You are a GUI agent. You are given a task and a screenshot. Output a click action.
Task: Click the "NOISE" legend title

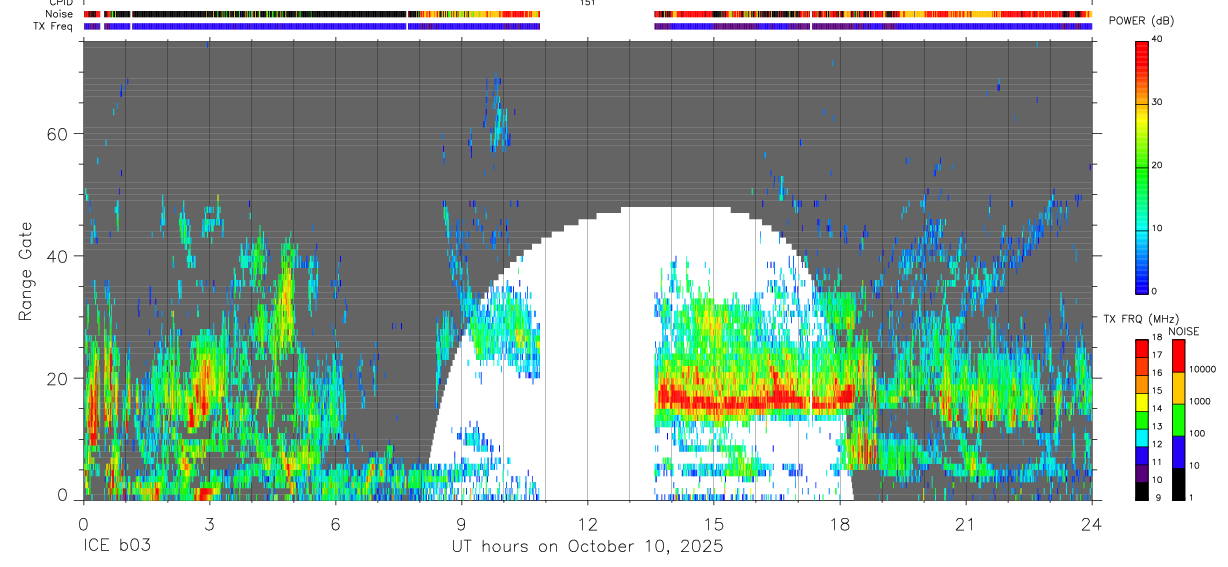pyautogui.click(x=1183, y=331)
